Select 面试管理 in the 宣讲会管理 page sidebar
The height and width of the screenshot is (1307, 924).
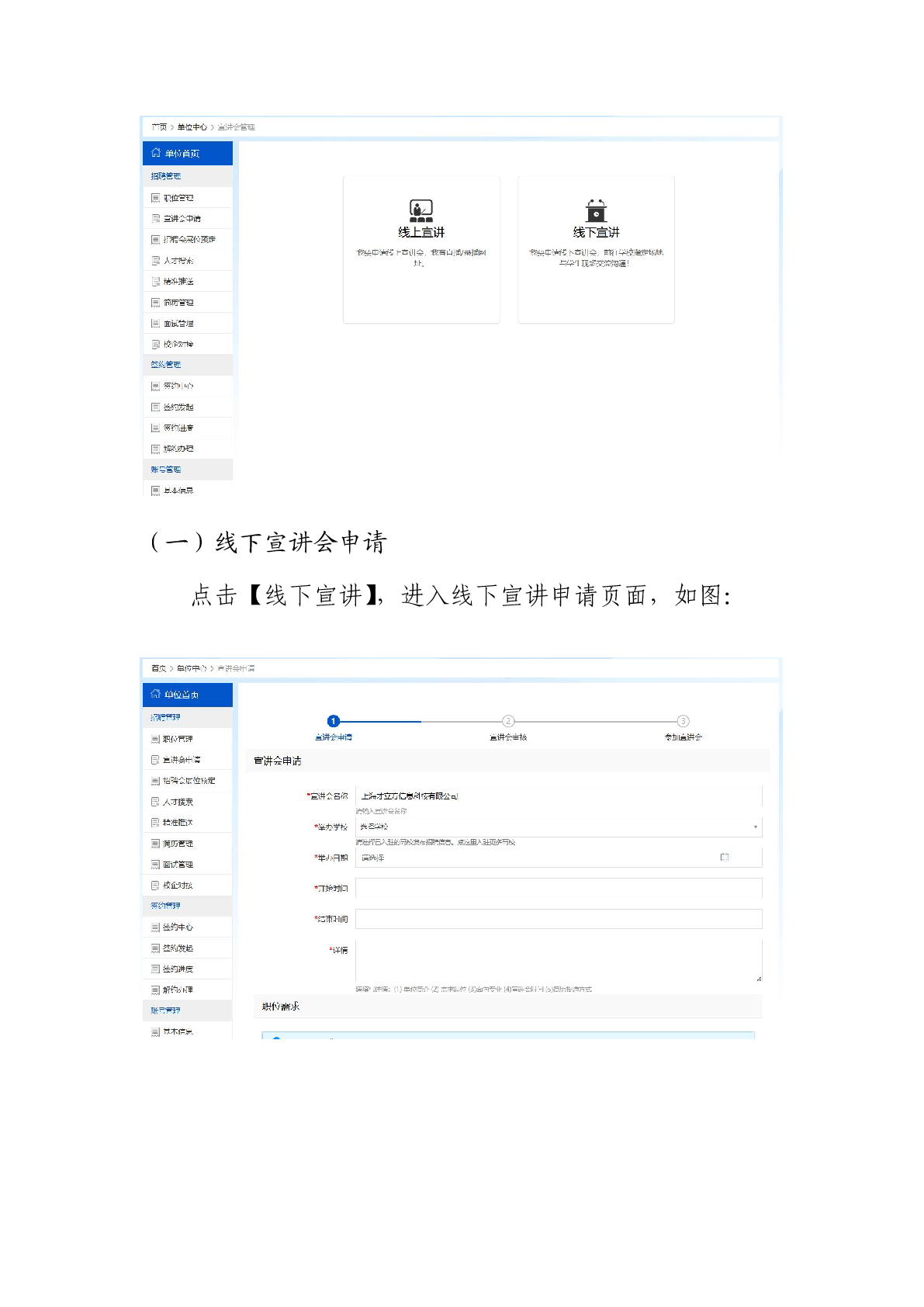click(178, 324)
